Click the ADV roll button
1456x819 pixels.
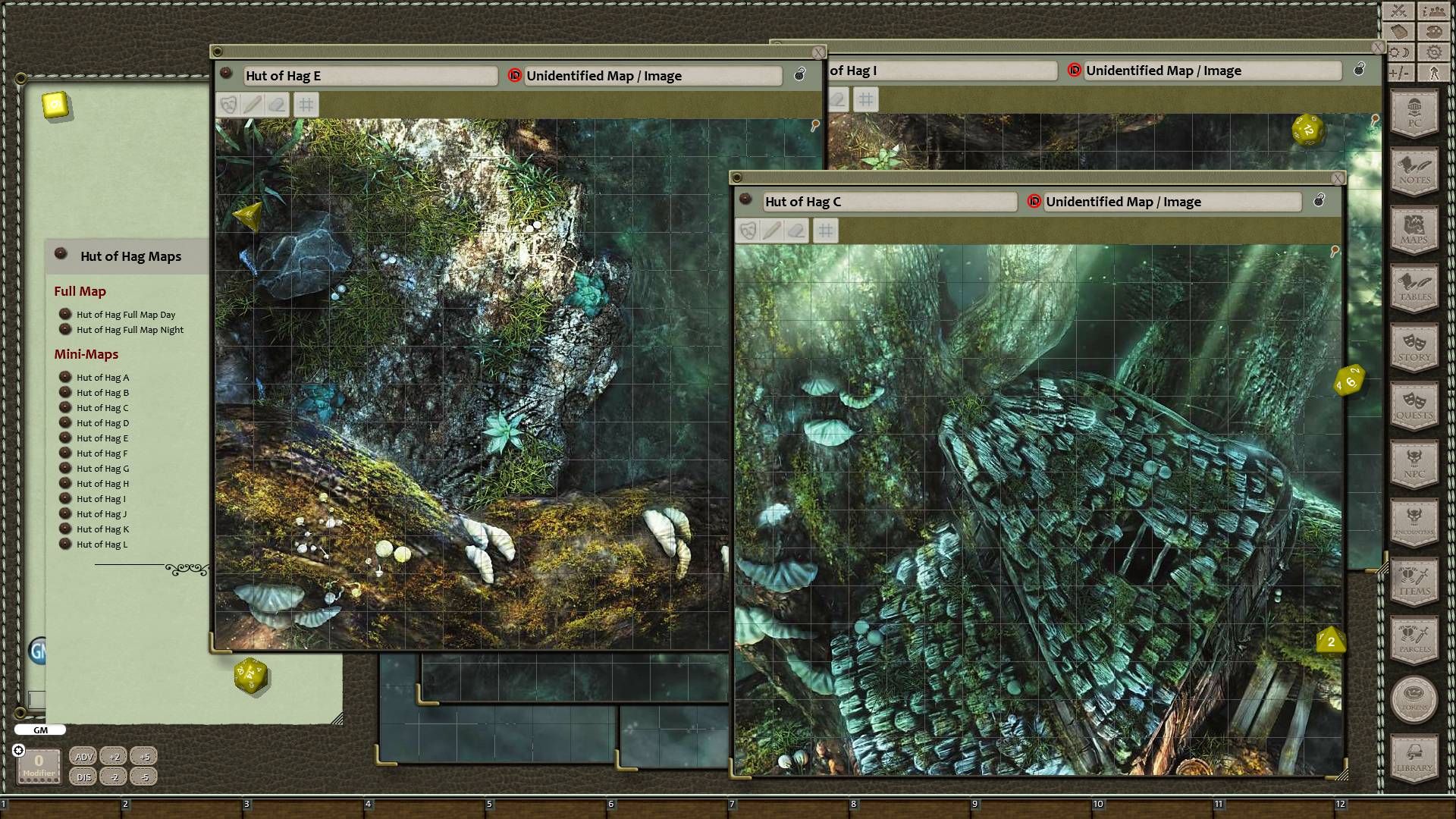click(83, 756)
